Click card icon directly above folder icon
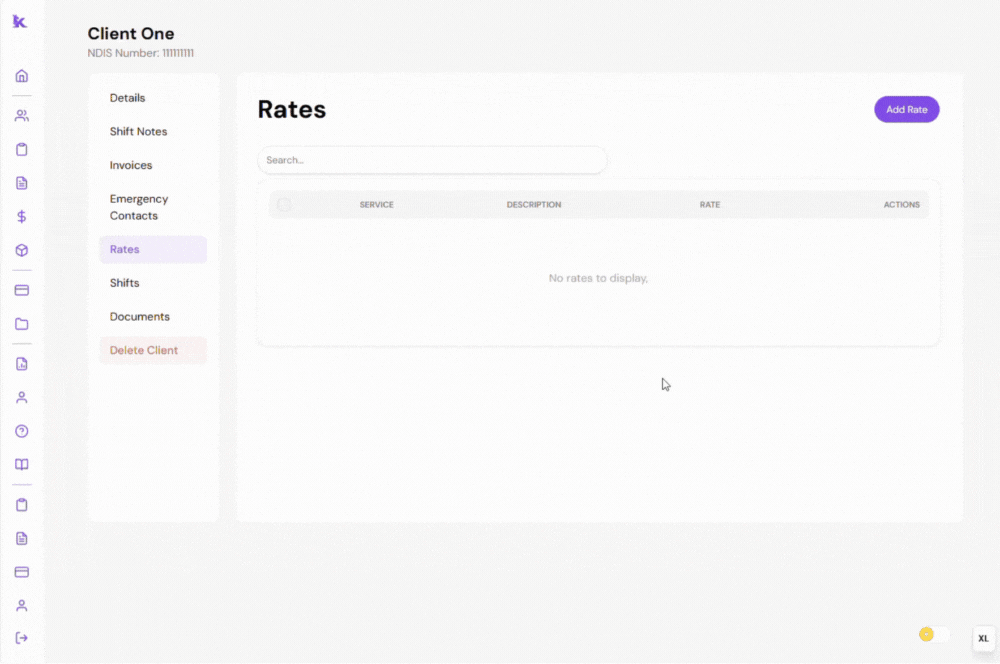This screenshot has width=1000, height=664. [22, 290]
